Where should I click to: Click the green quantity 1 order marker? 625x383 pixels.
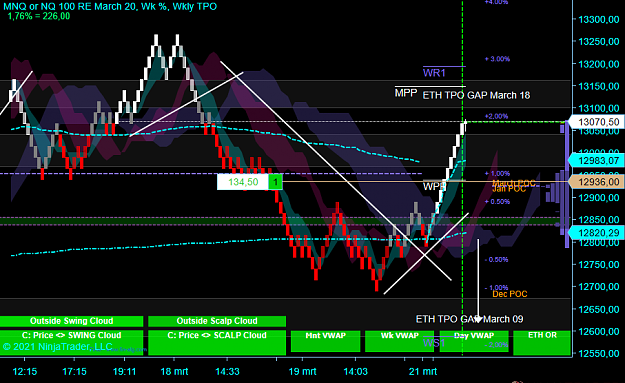[275, 182]
